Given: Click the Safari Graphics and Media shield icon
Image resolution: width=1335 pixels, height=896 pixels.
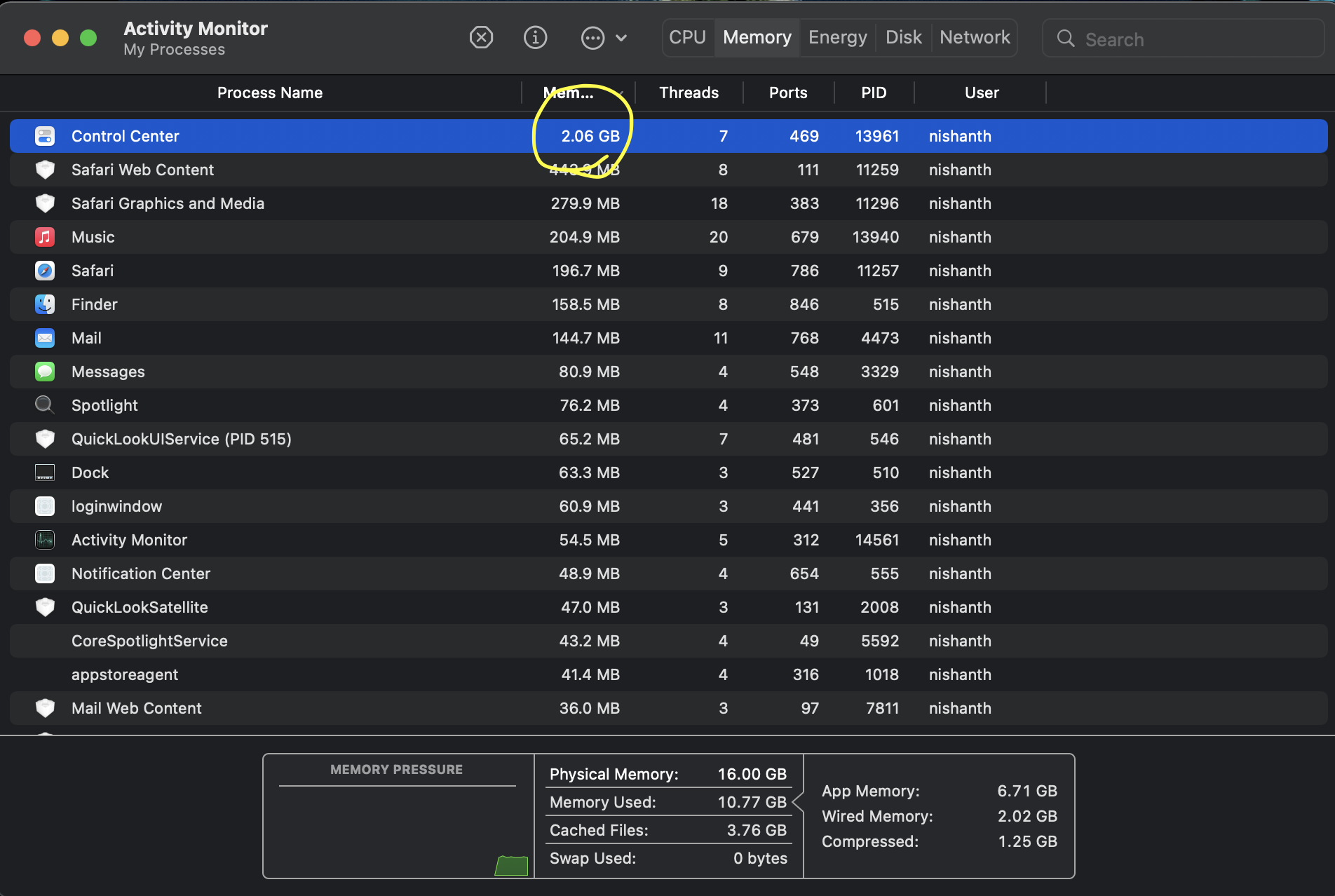Looking at the screenshot, I should click(x=45, y=203).
